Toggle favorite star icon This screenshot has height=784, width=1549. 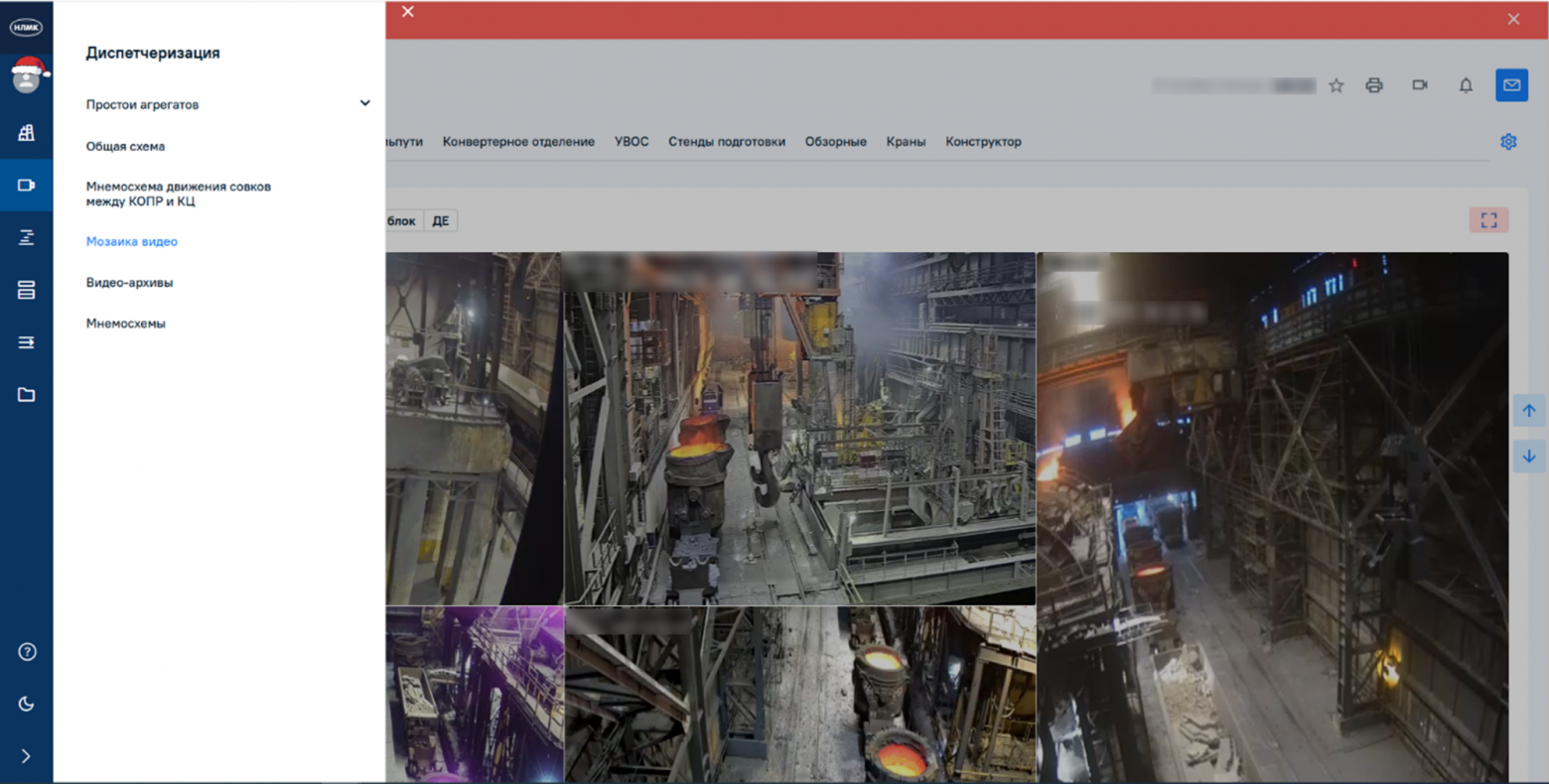(1337, 85)
